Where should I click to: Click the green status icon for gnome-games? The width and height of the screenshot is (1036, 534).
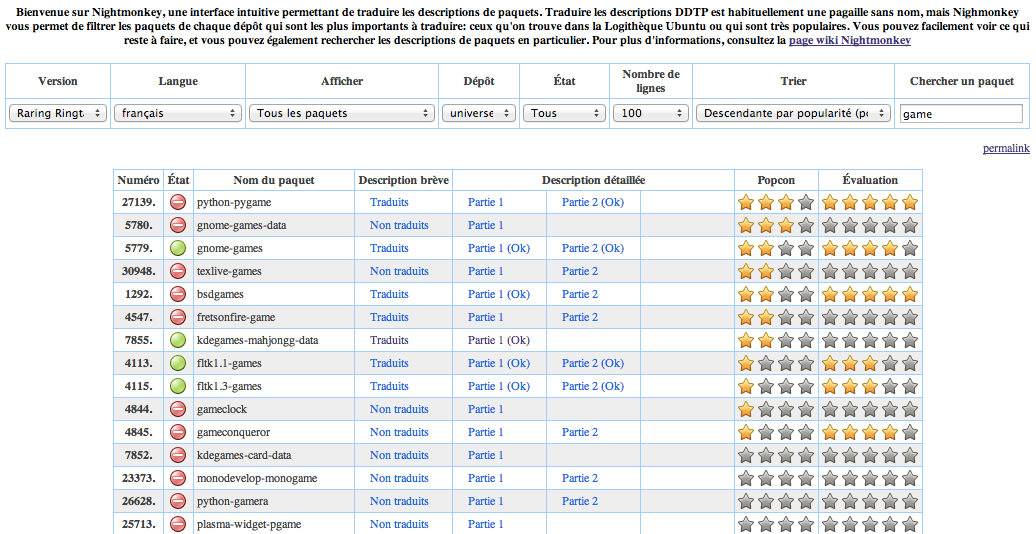[178, 248]
